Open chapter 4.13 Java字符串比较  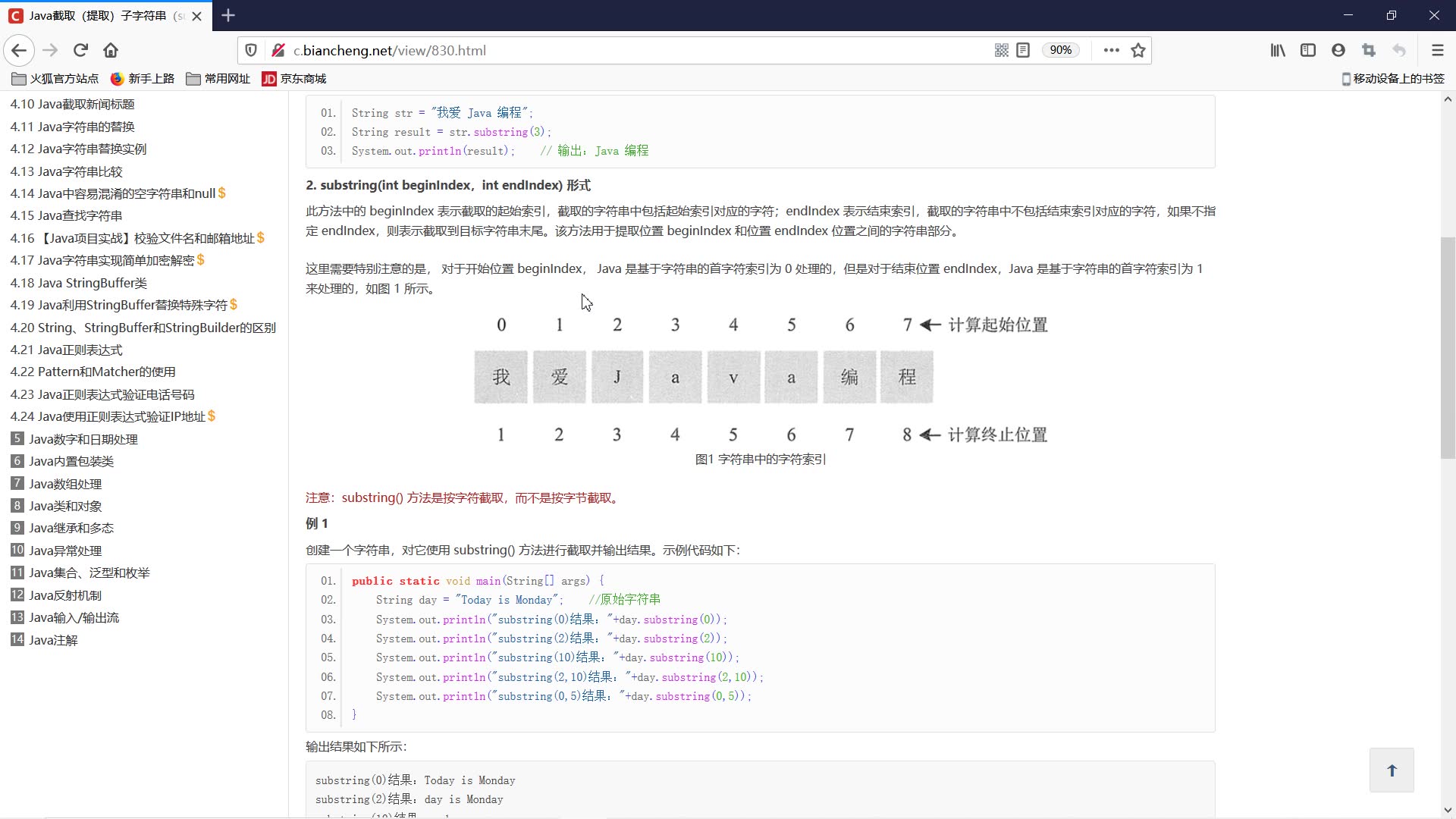point(66,171)
